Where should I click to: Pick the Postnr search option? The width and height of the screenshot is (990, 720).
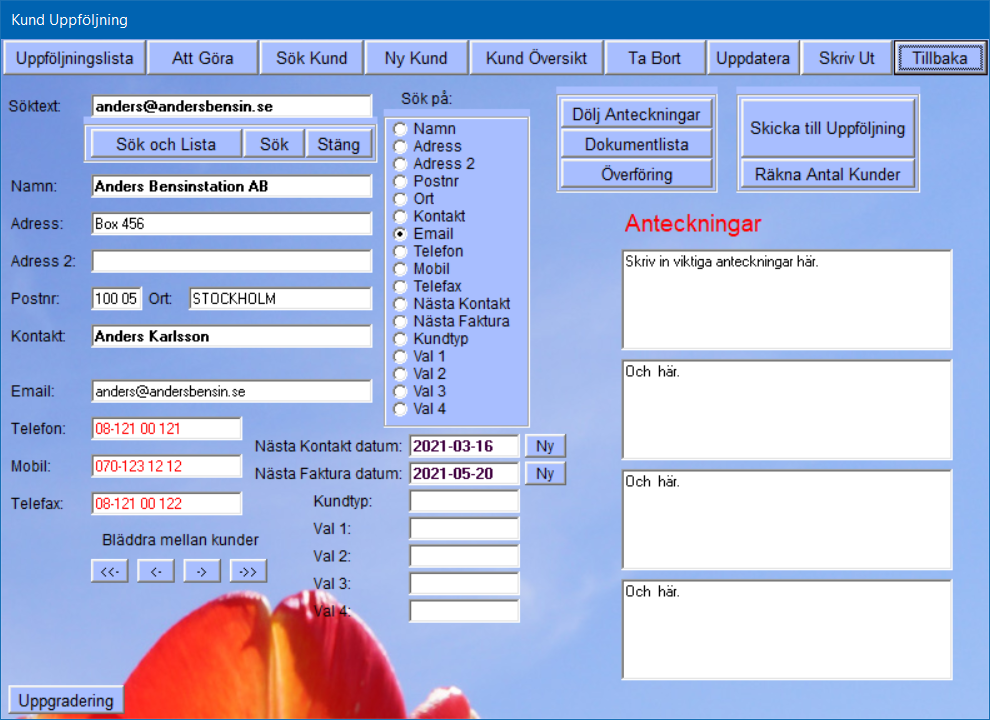click(x=401, y=181)
